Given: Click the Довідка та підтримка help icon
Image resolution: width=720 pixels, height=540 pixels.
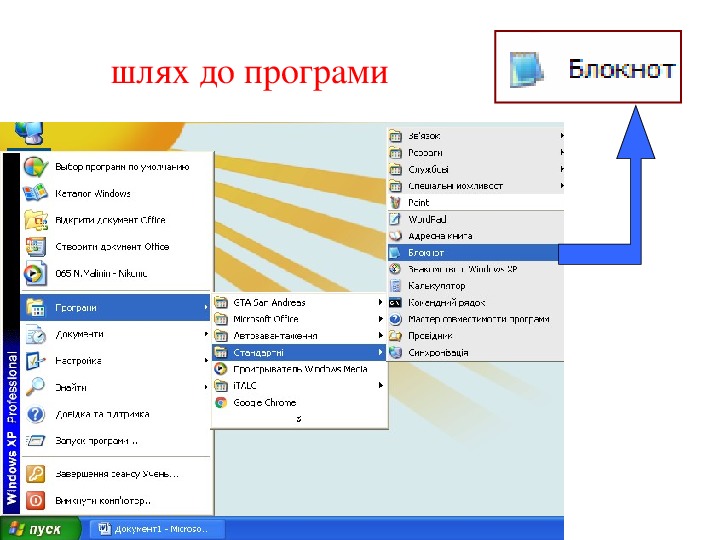Looking at the screenshot, I should [35, 414].
